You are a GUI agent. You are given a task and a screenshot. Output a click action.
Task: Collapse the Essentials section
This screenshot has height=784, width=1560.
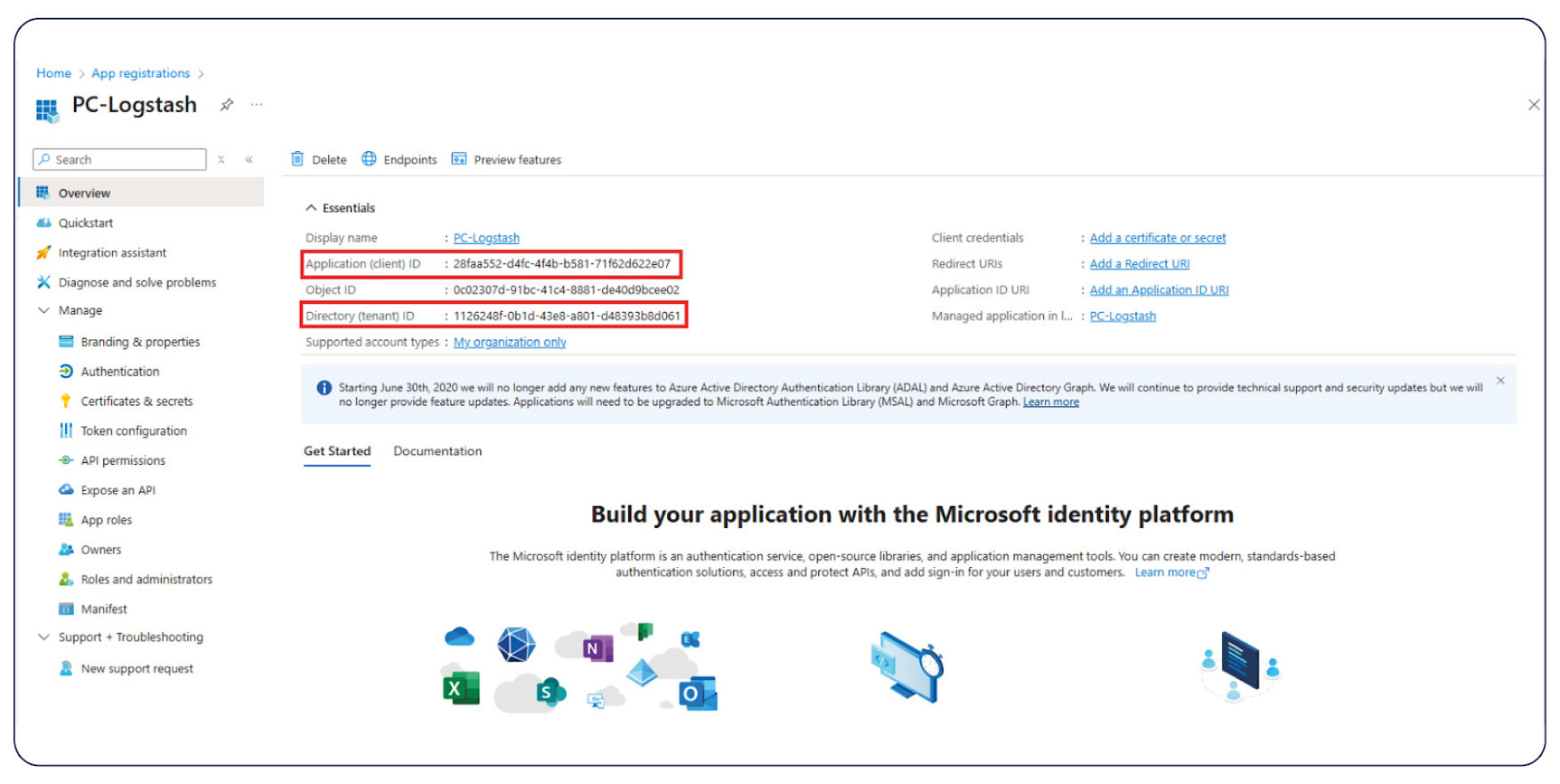[x=310, y=208]
